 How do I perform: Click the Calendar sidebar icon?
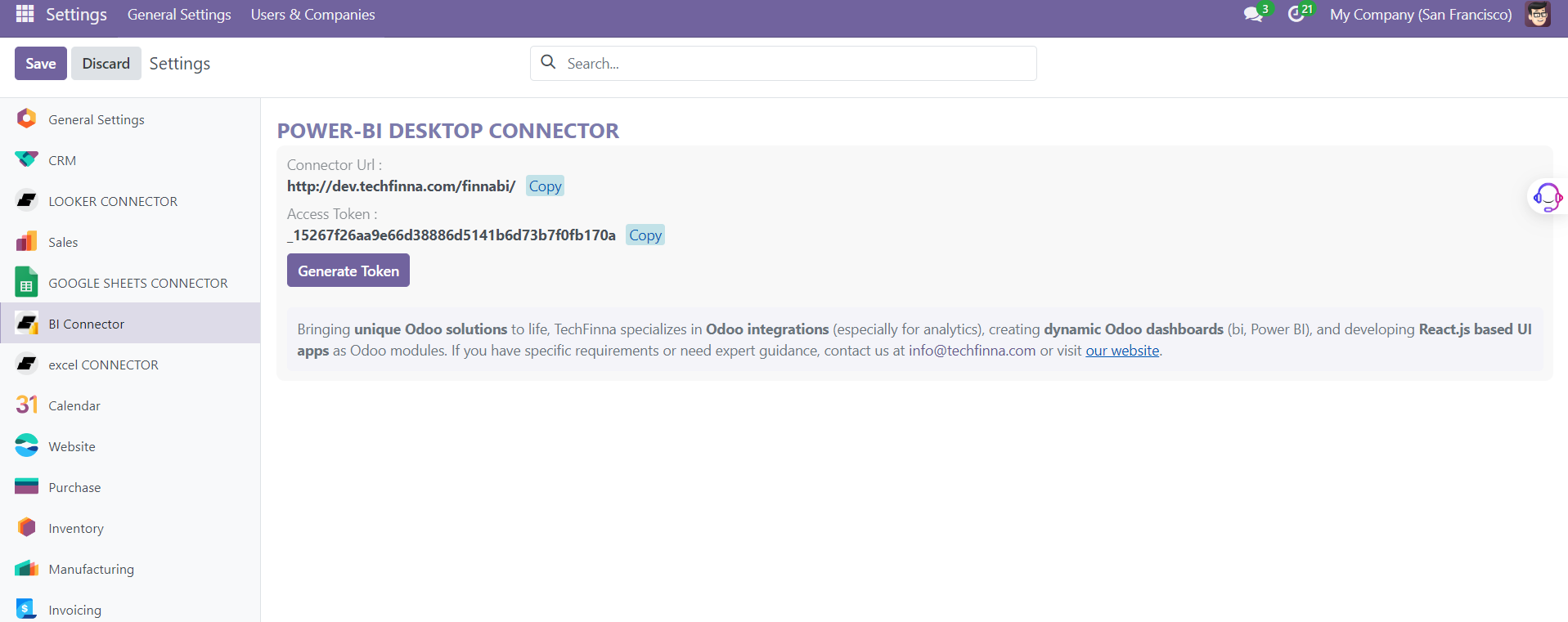26,405
